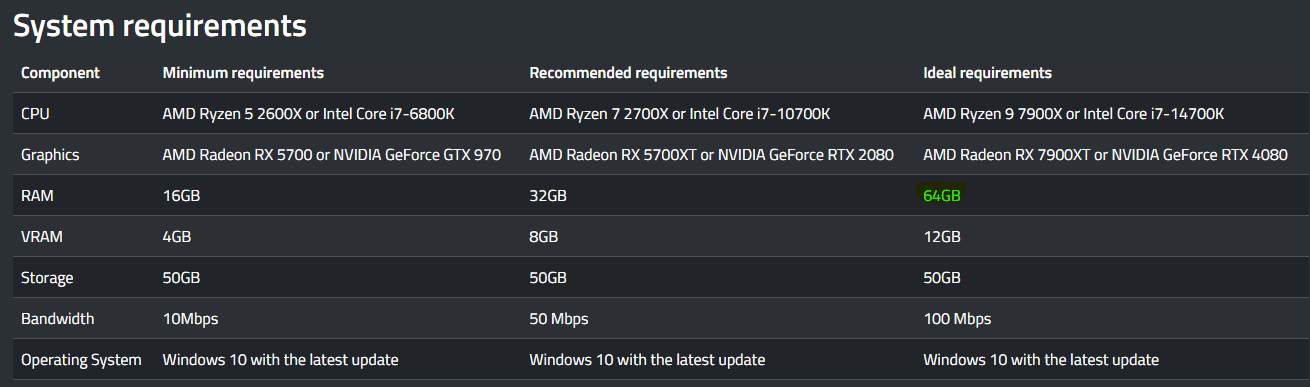This screenshot has width=1310, height=387.
Task: Click the Minimum requirements column header
Action: pos(243,73)
